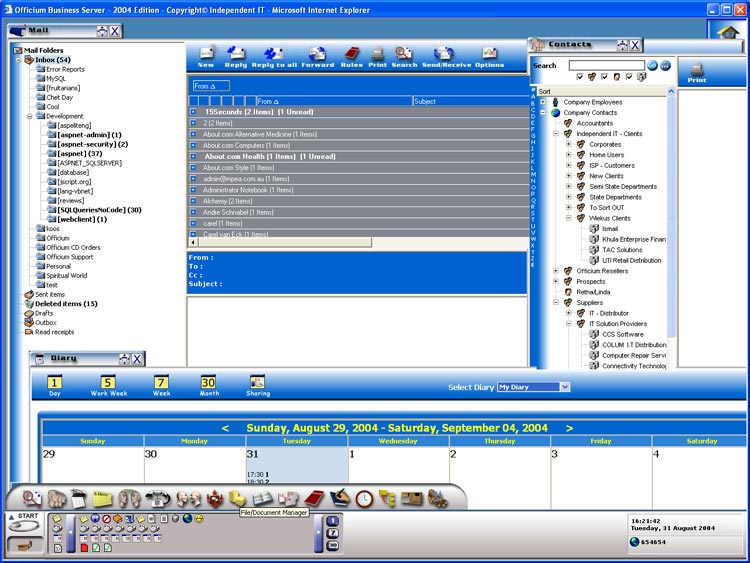Click the globe icon in the bottom tray
The image size is (750, 563).
pyautogui.click(x=188, y=518)
